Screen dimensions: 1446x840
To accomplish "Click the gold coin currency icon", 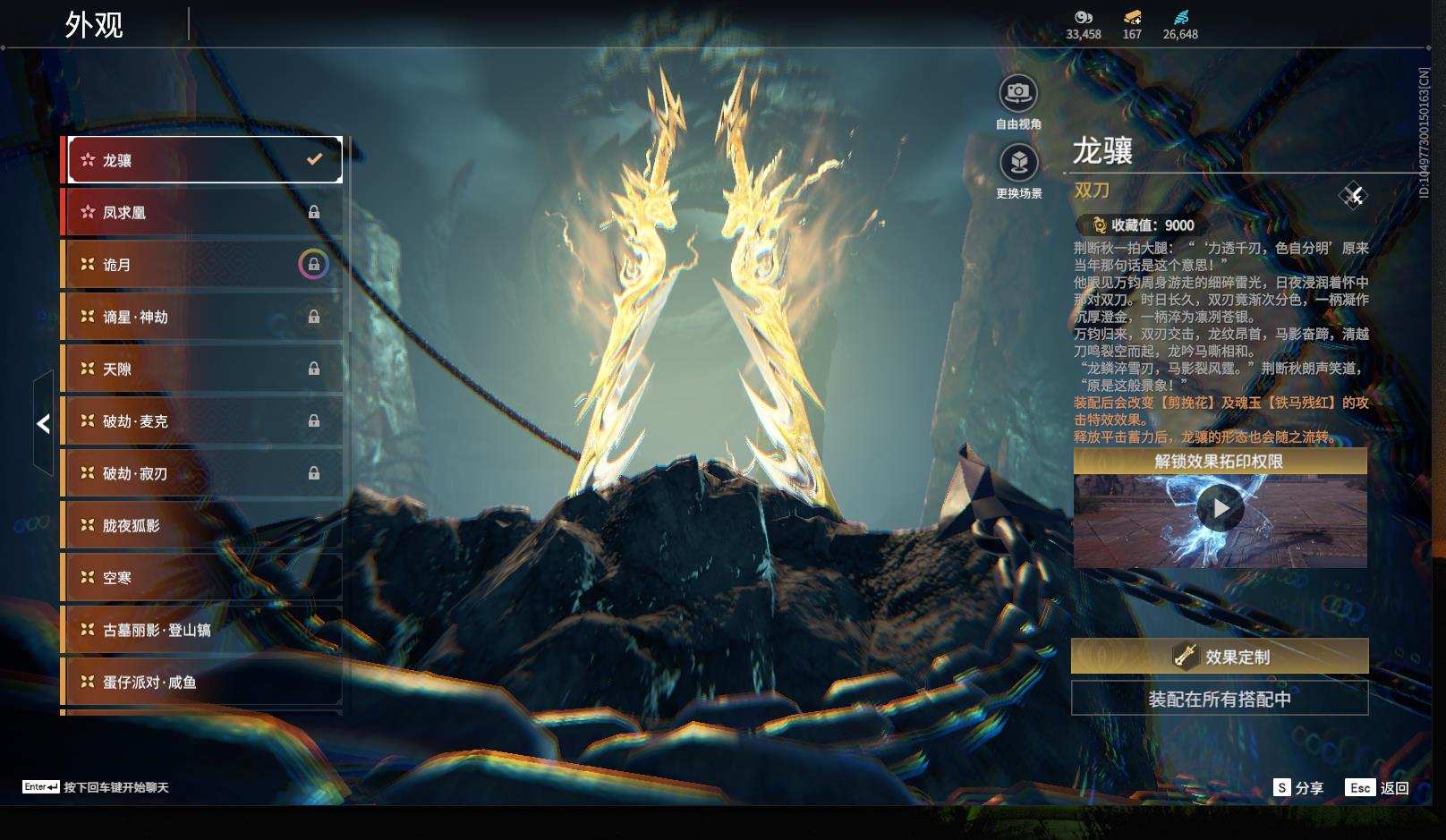I will 1083,17.
